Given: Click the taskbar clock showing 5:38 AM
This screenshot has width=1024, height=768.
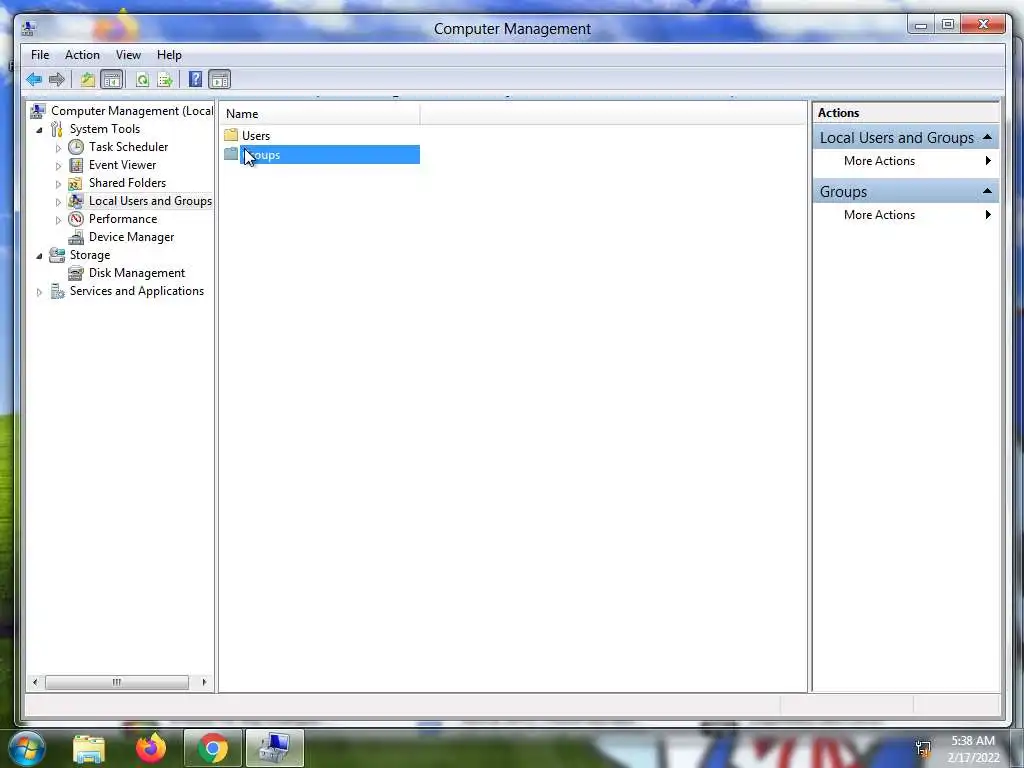Looking at the screenshot, I should [972, 749].
